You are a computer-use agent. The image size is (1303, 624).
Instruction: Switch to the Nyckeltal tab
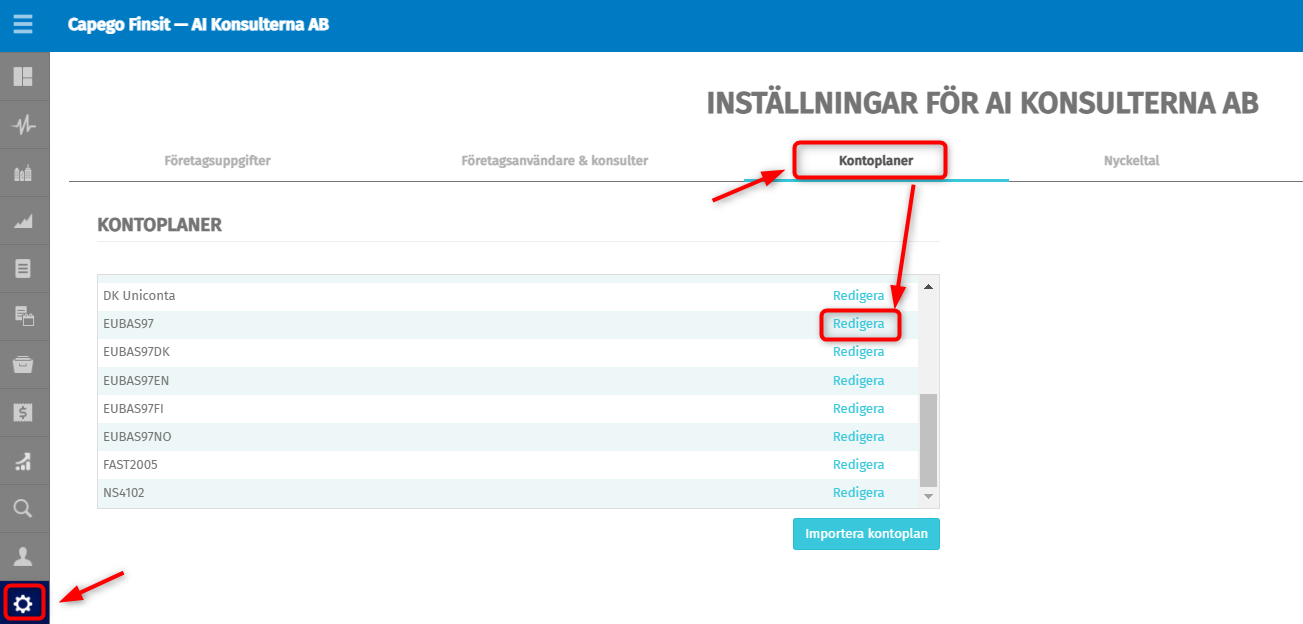1131,160
